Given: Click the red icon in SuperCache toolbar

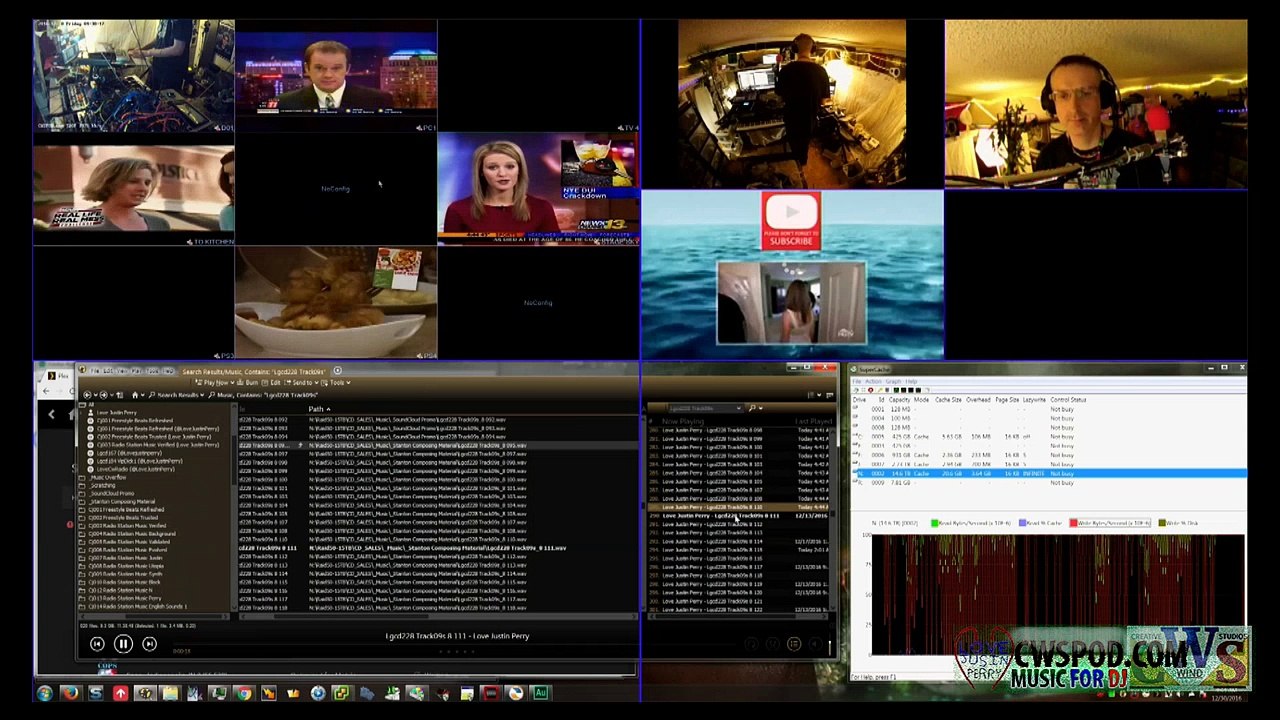Looking at the screenshot, I should click(x=870, y=390).
